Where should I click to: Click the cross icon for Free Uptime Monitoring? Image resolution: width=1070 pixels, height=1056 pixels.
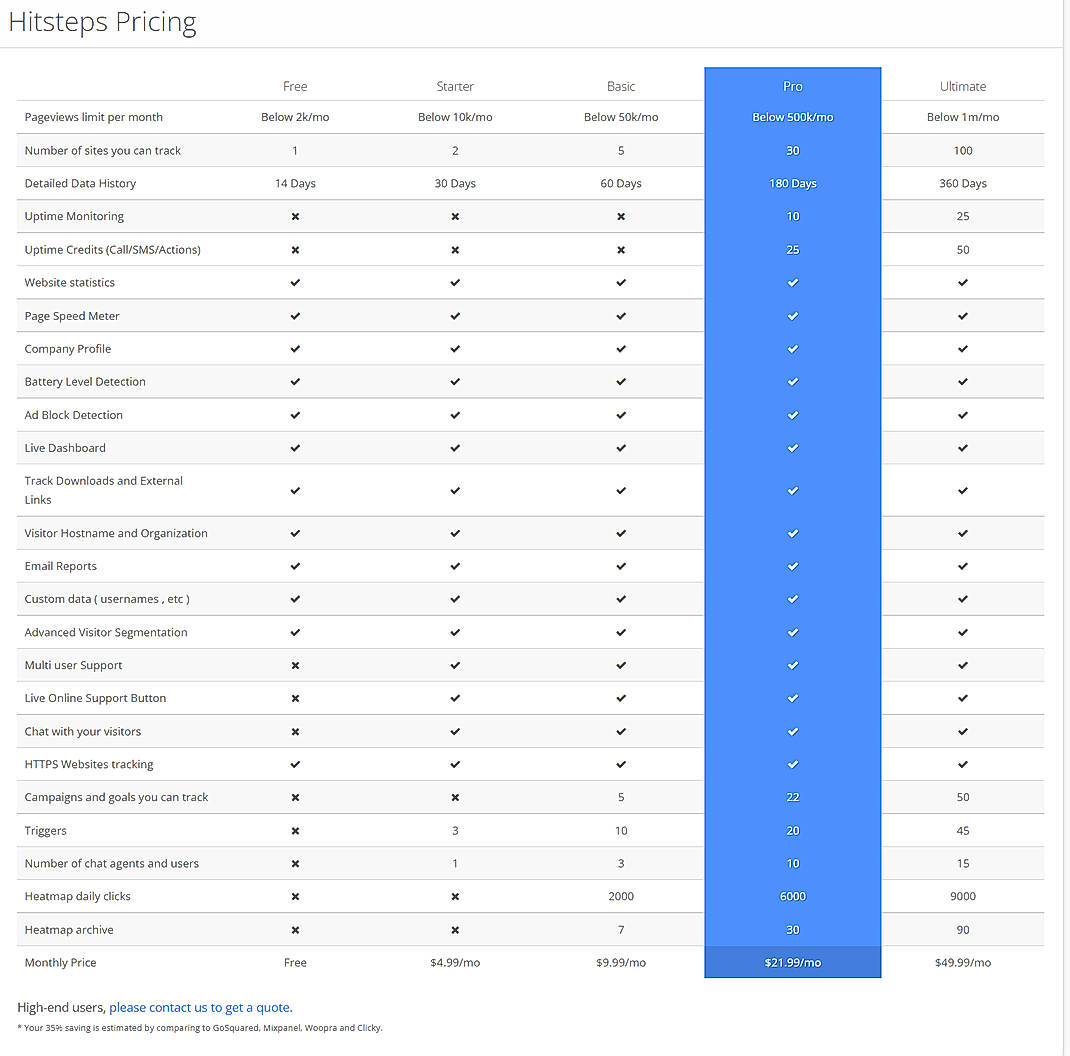(295, 216)
